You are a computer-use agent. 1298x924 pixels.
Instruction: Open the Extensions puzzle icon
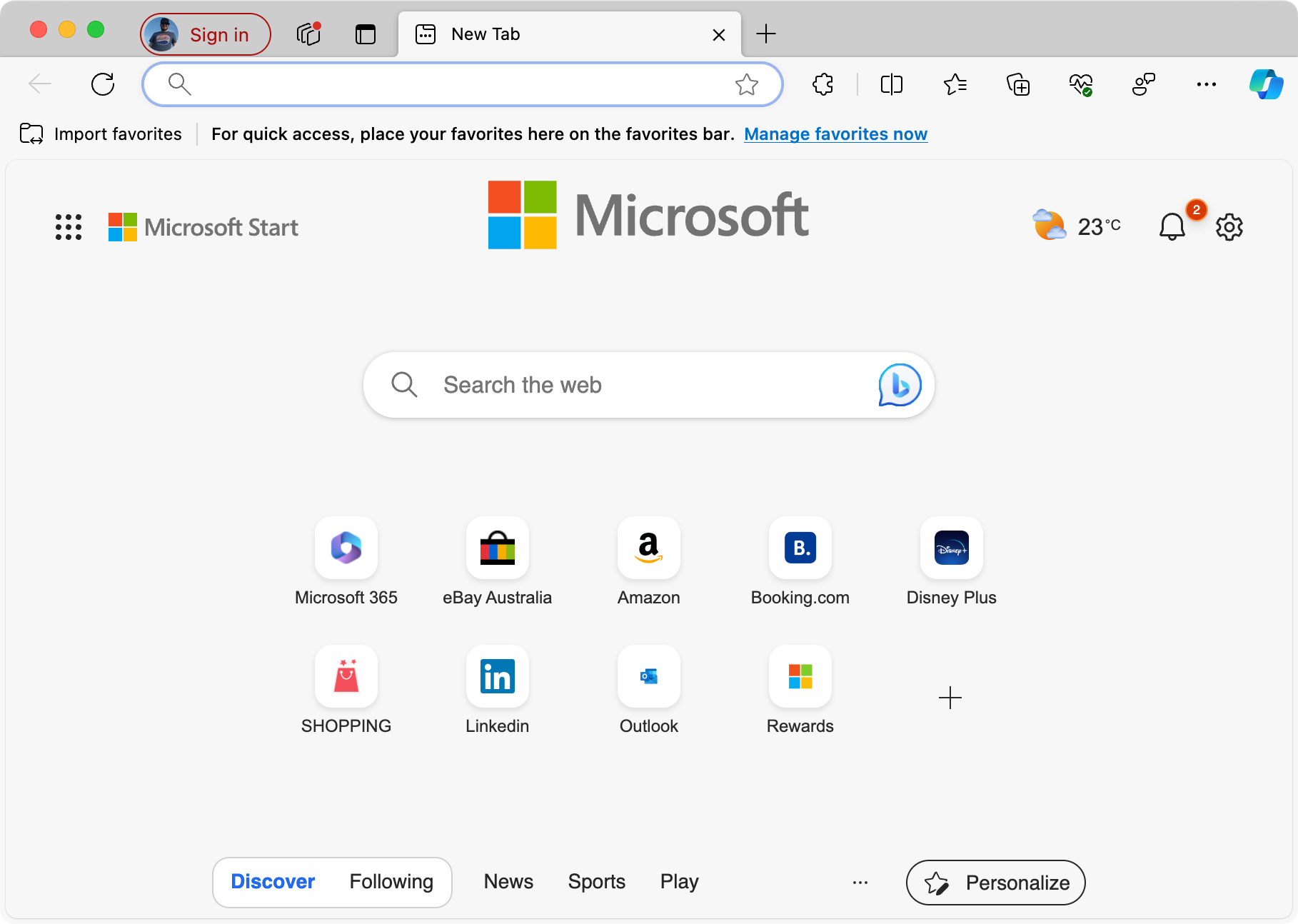click(x=822, y=84)
